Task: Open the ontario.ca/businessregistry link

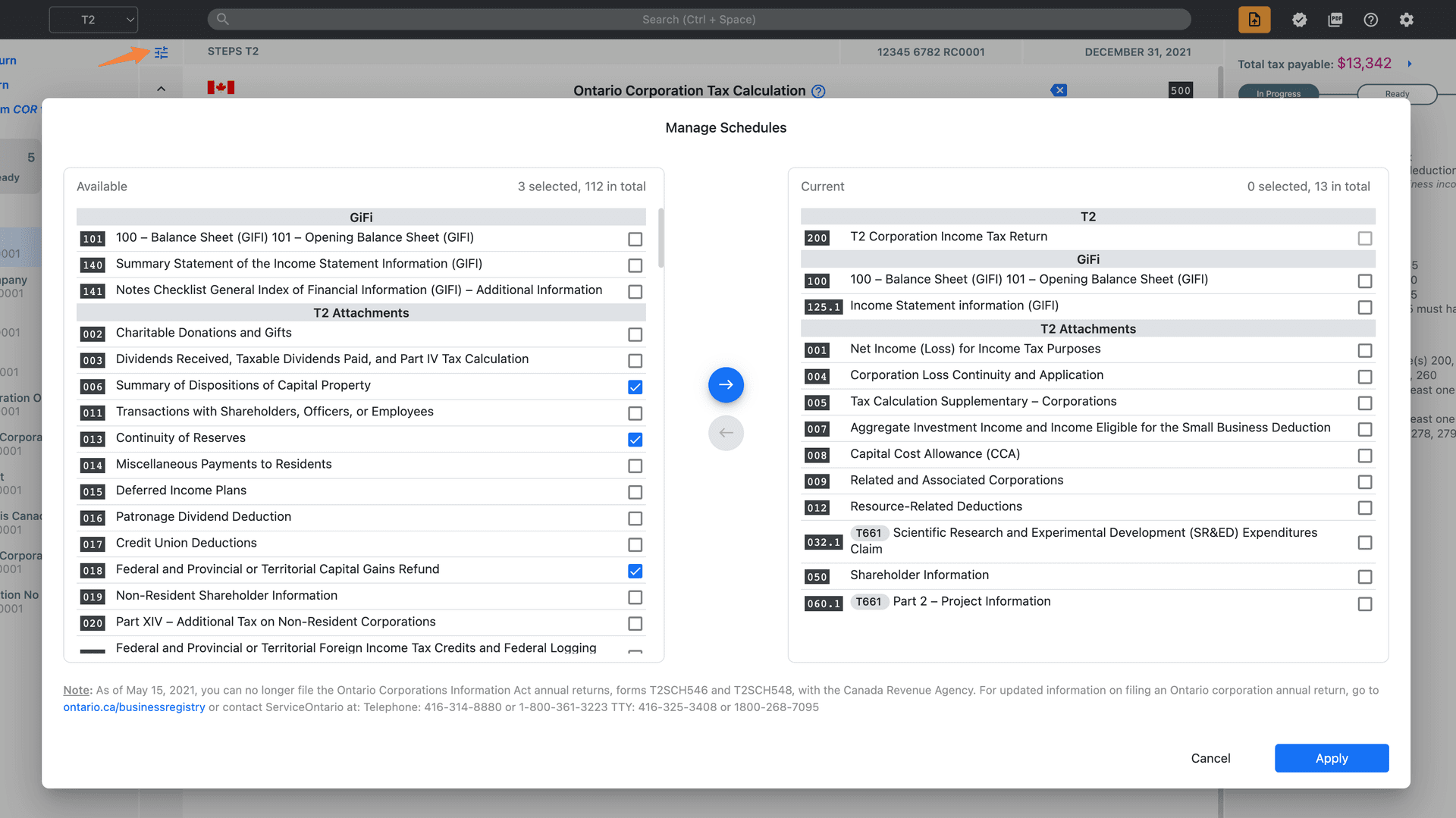Action: pos(134,707)
